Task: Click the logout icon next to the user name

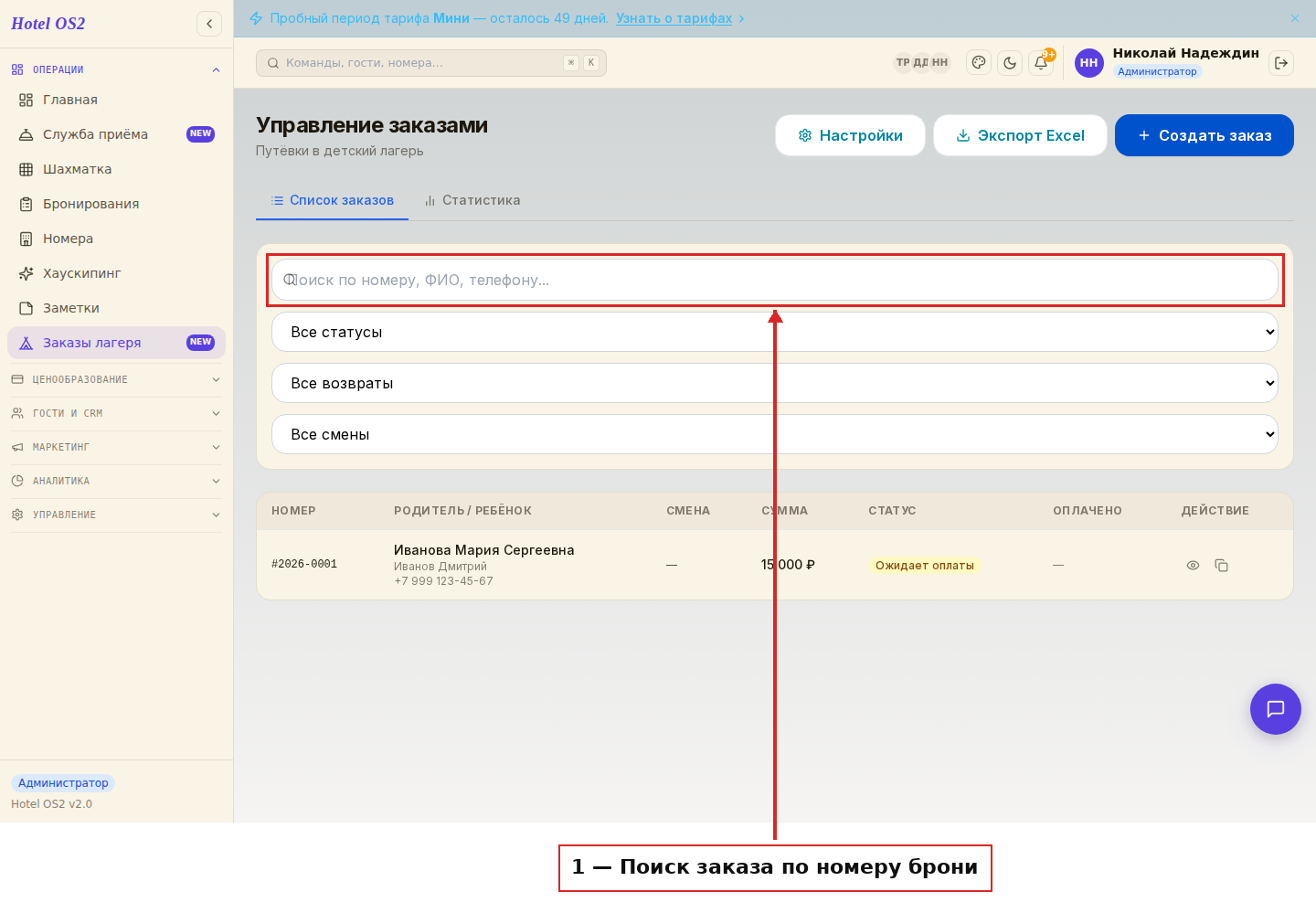Action: click(x=1281, y=63)
